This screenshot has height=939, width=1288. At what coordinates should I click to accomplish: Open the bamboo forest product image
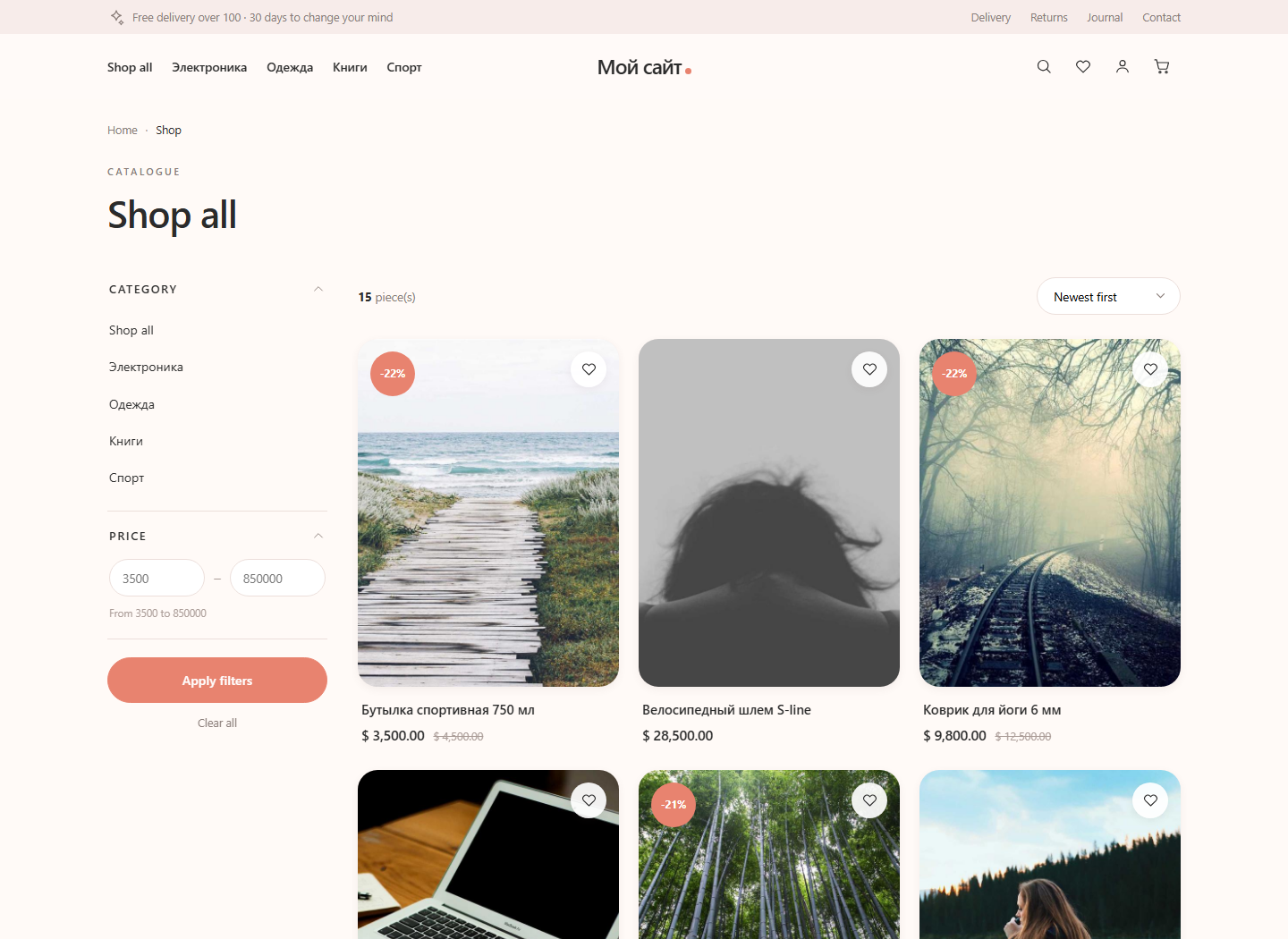[x=769, y=854]
